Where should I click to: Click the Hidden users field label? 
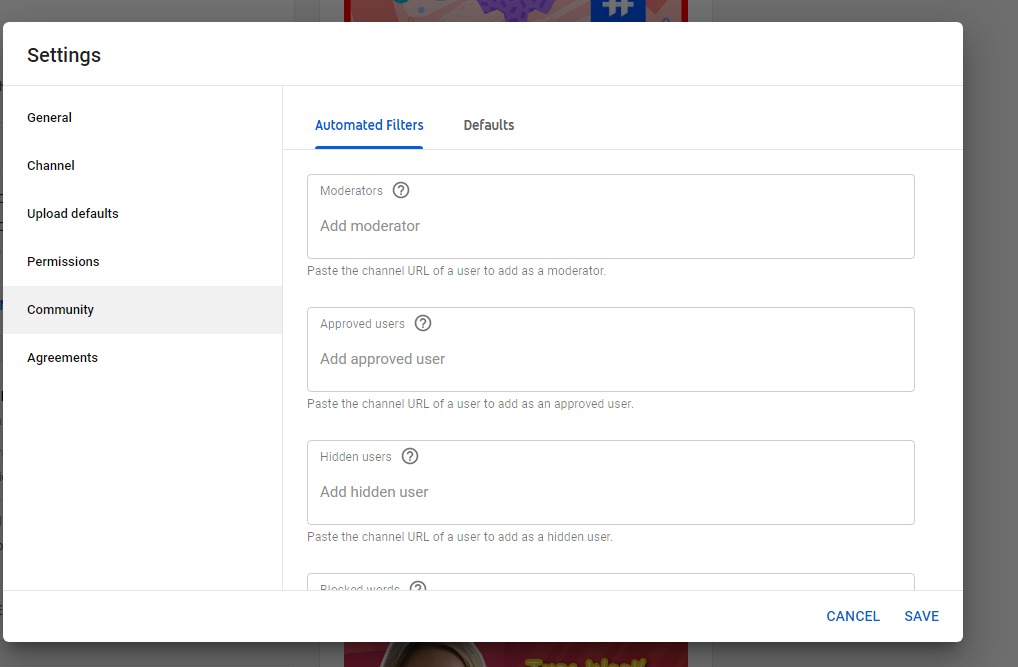[x=356, y=457]
